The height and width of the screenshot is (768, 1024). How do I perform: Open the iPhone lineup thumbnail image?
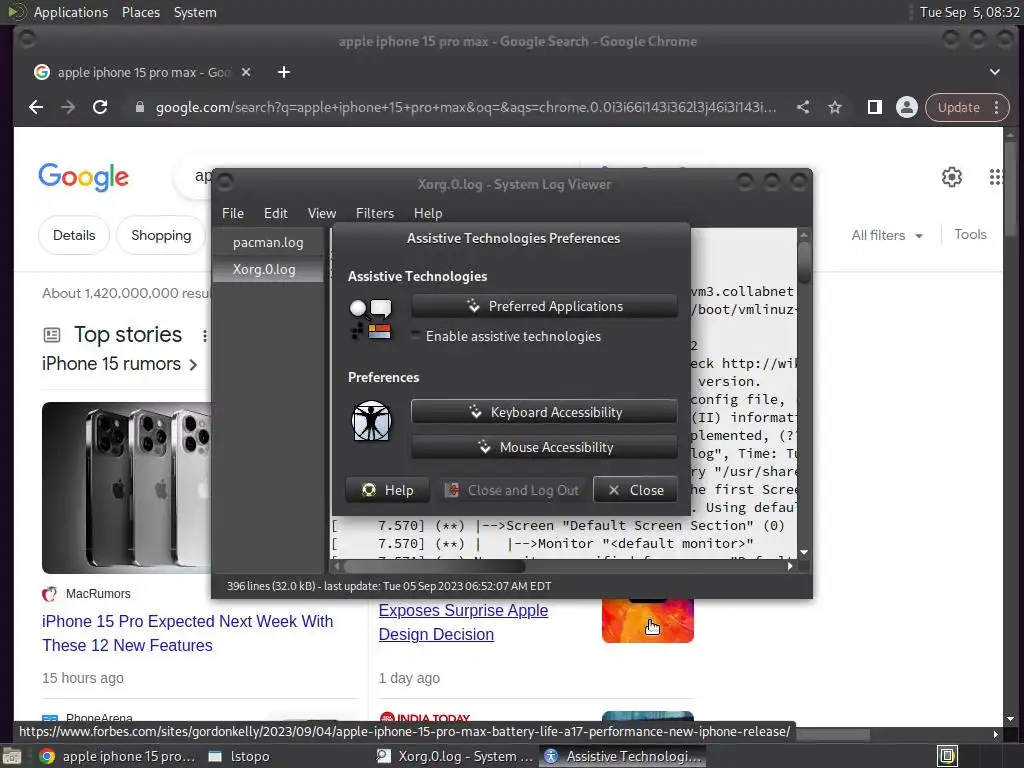[127, 487]
